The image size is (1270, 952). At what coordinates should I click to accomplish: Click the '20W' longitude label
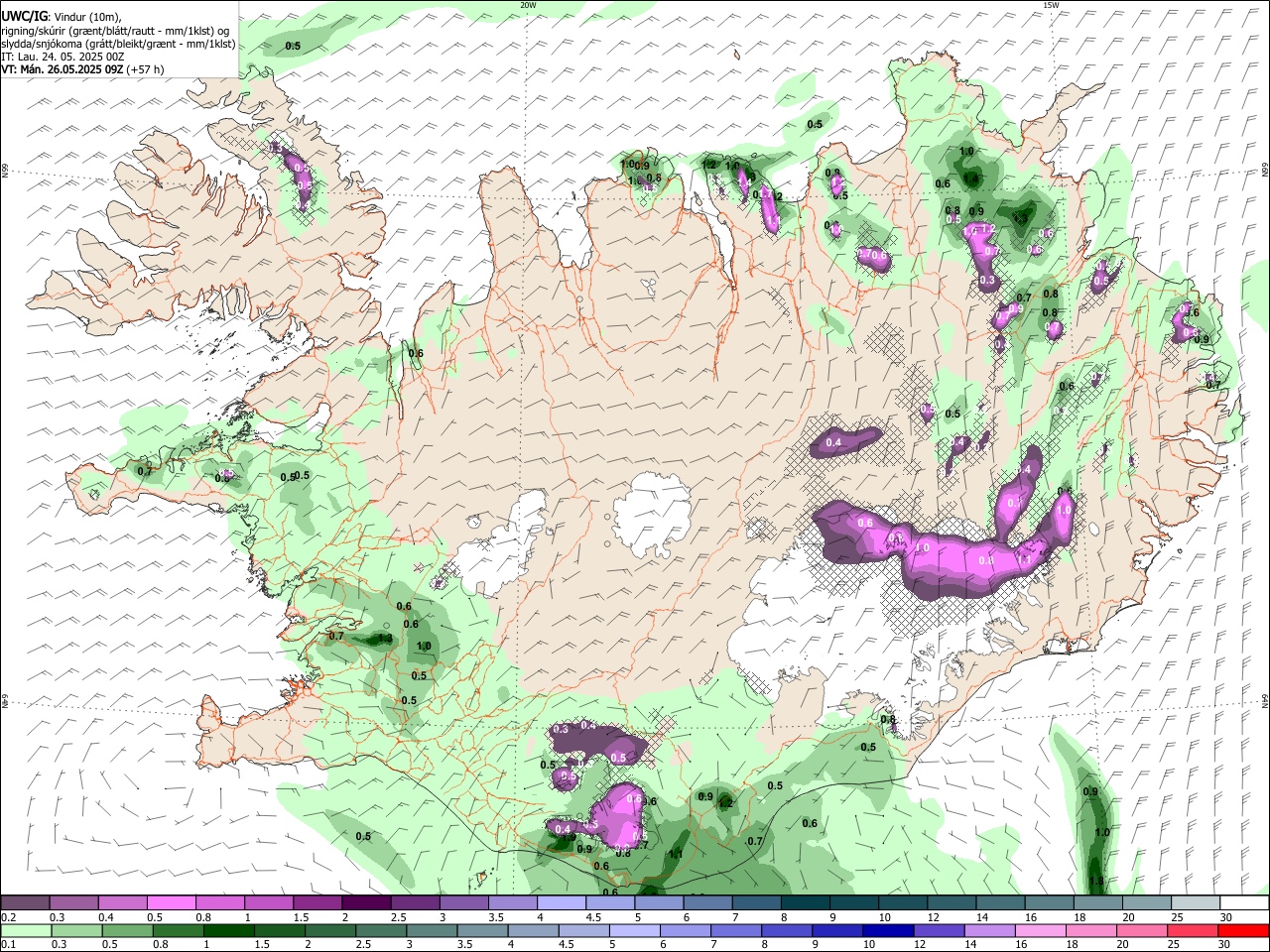528,5
